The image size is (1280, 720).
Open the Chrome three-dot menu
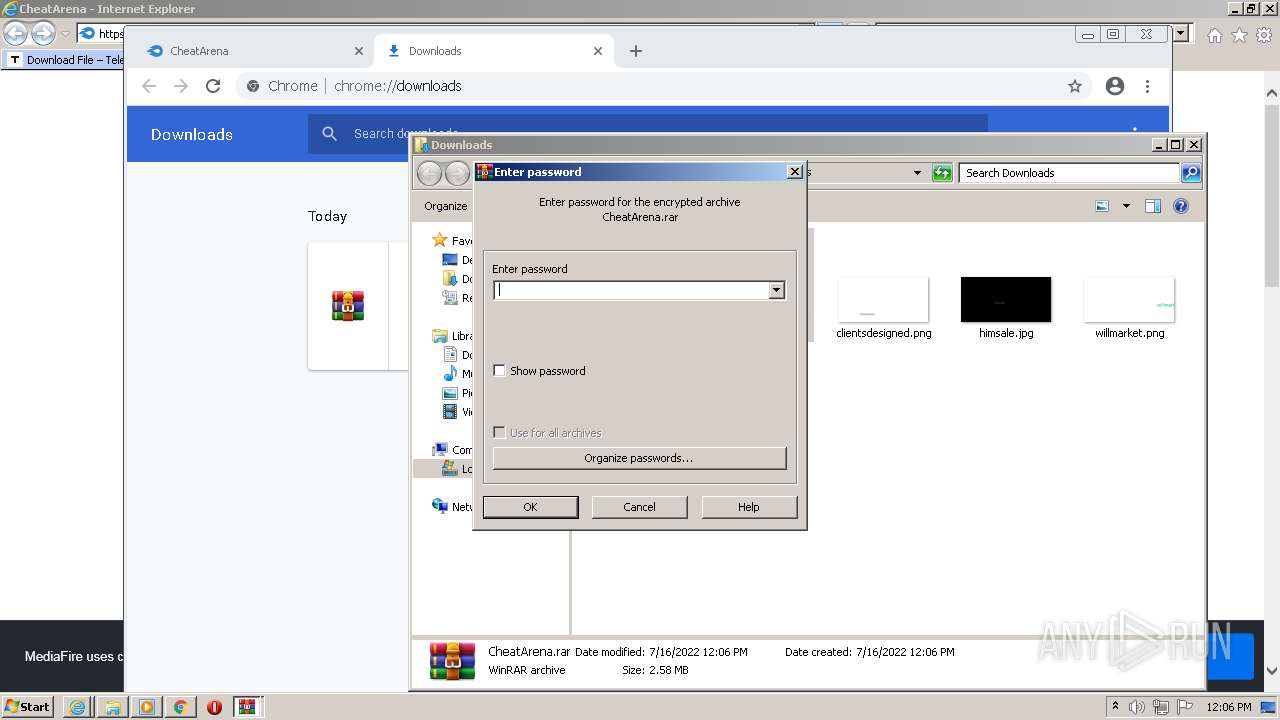point(1147,86)
